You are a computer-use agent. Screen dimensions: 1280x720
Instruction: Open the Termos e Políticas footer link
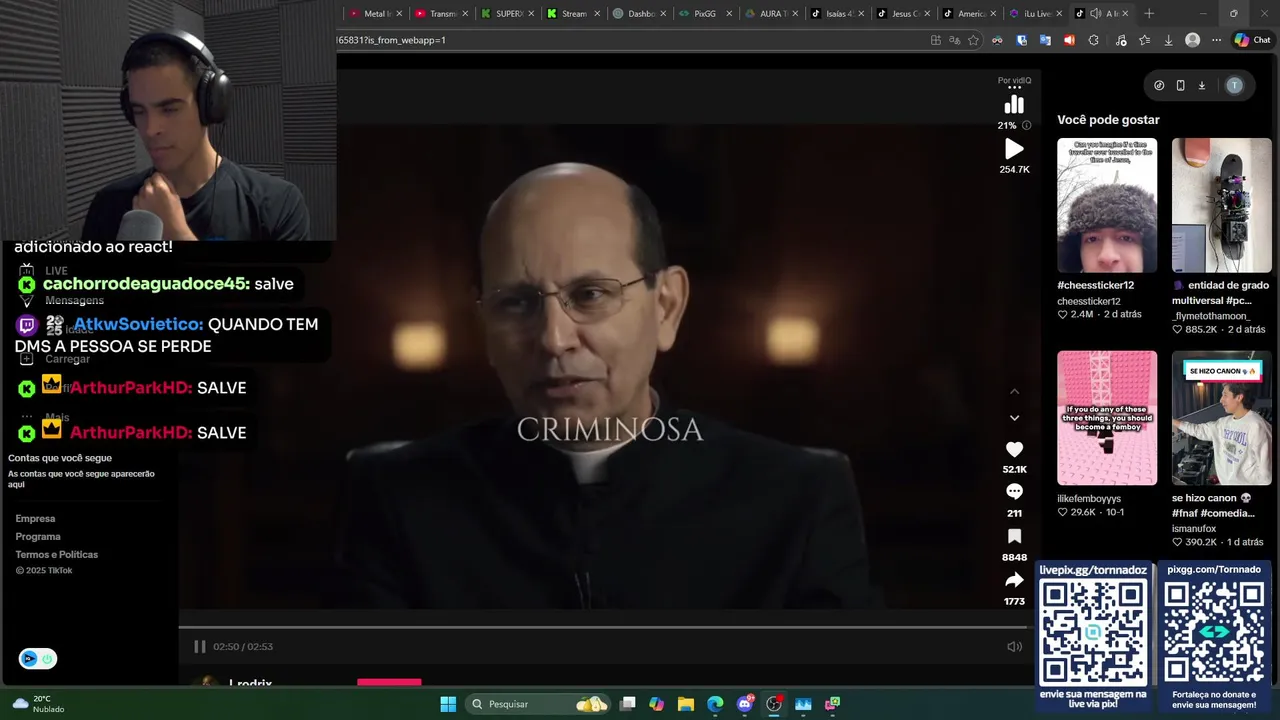pyautogui.click(x=57, y=555)
